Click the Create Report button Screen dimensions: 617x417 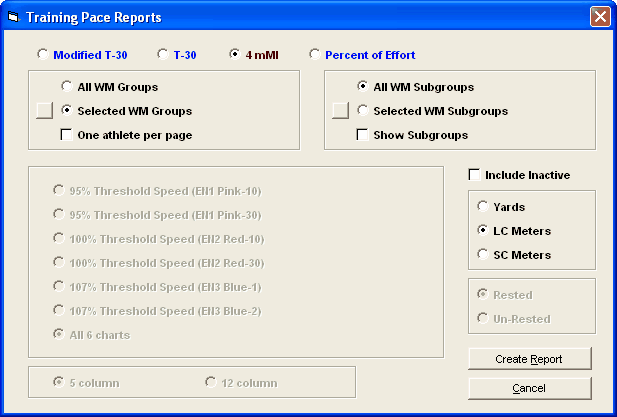point(530,358)
